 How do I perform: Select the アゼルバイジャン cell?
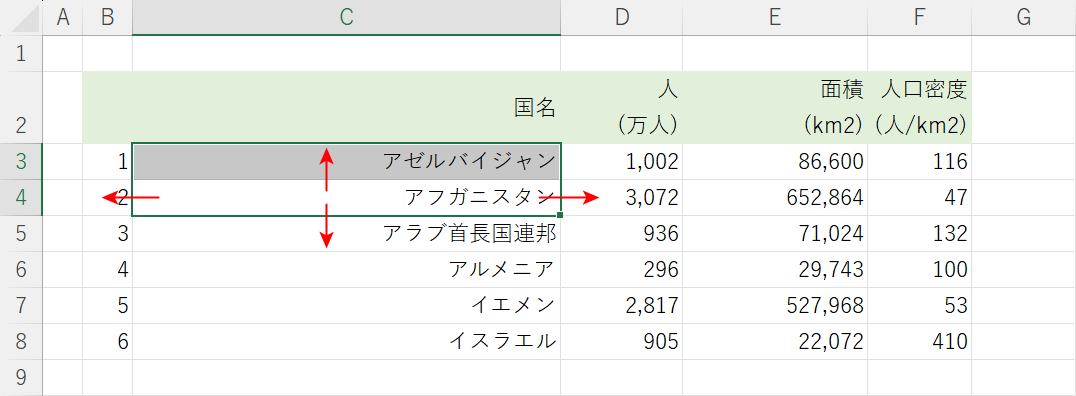(347, 162)
